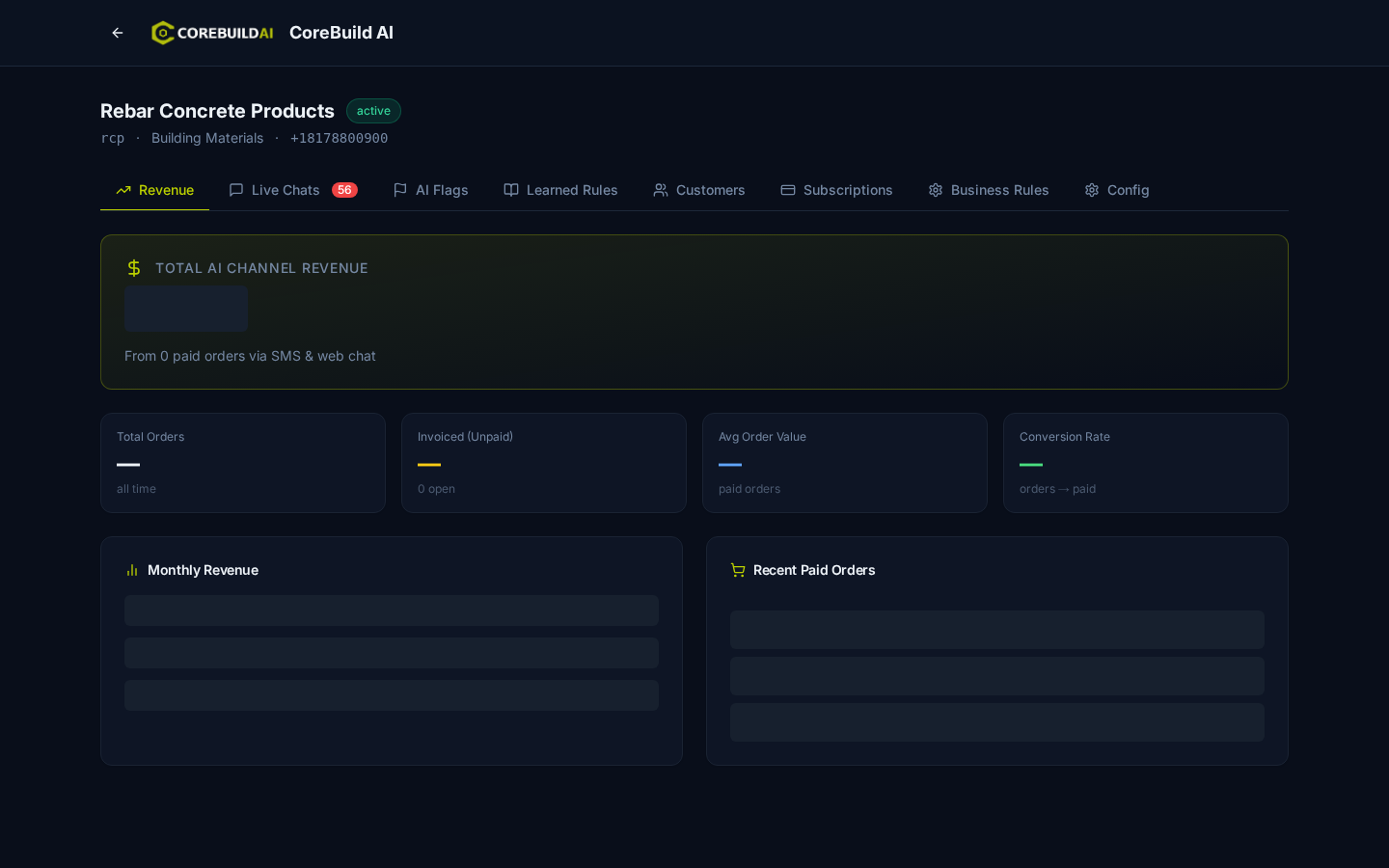This screenshot has height=868, width=1389.
Task: Click the Recent Paid Orders heading
Action: [x=814, y=570]
